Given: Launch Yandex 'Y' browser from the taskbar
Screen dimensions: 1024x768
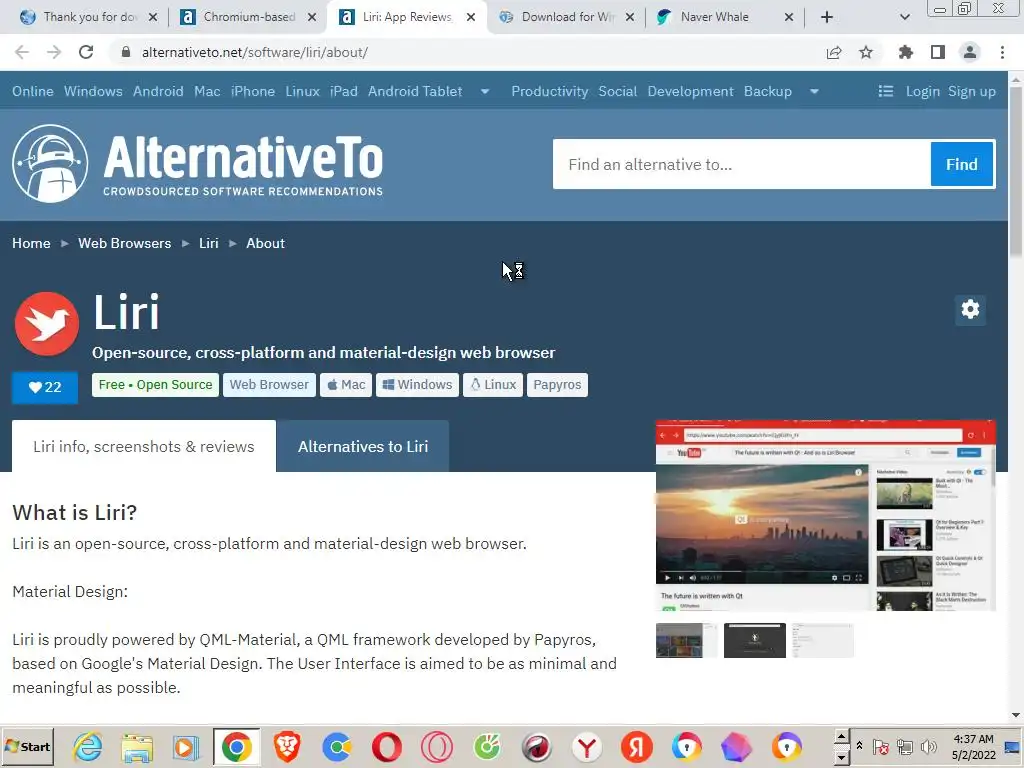Looking at the screenshot, I should pyautogui.click(x=586, y=746).
